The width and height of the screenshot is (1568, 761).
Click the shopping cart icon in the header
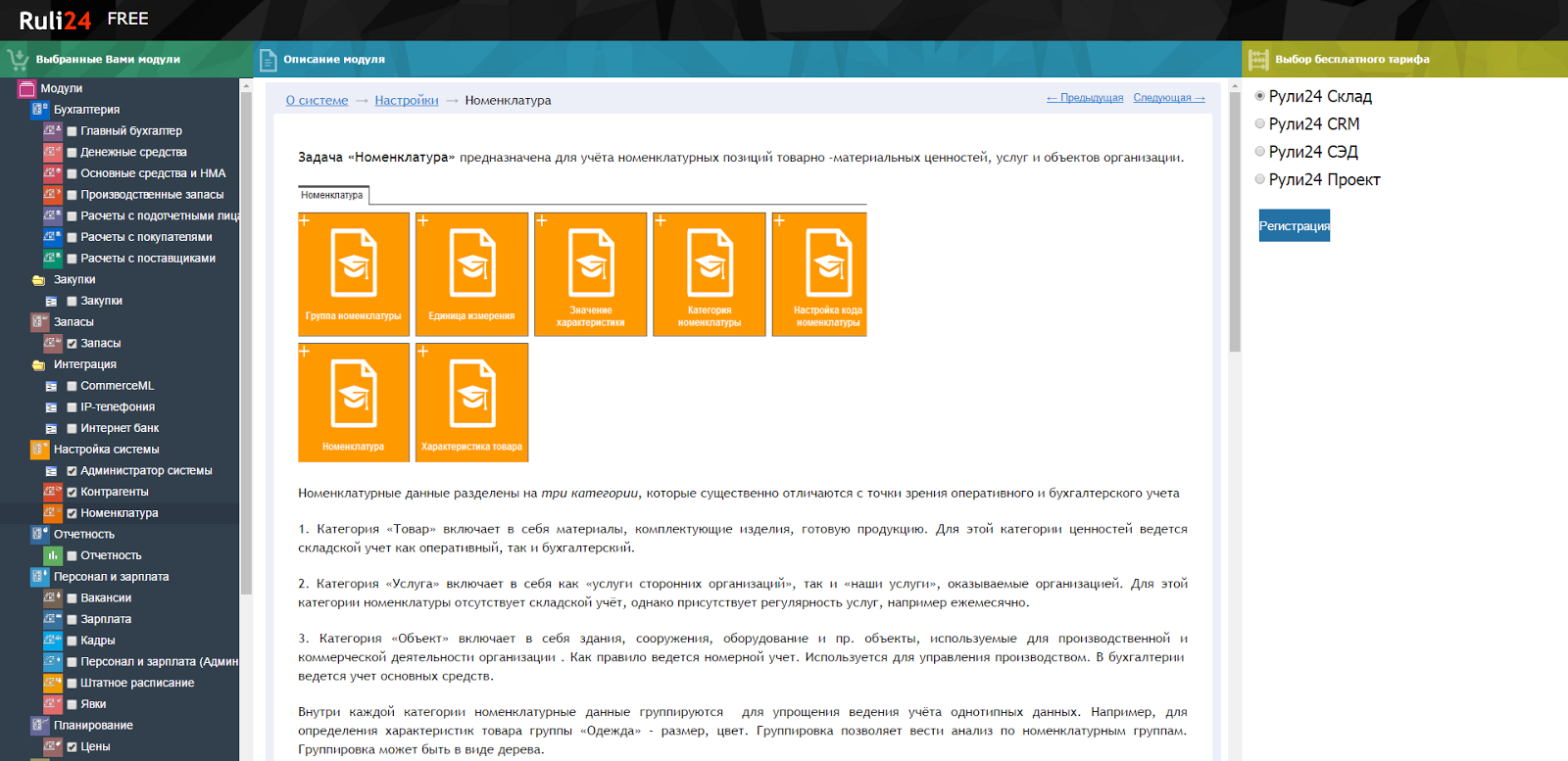[x=17, y=60]
